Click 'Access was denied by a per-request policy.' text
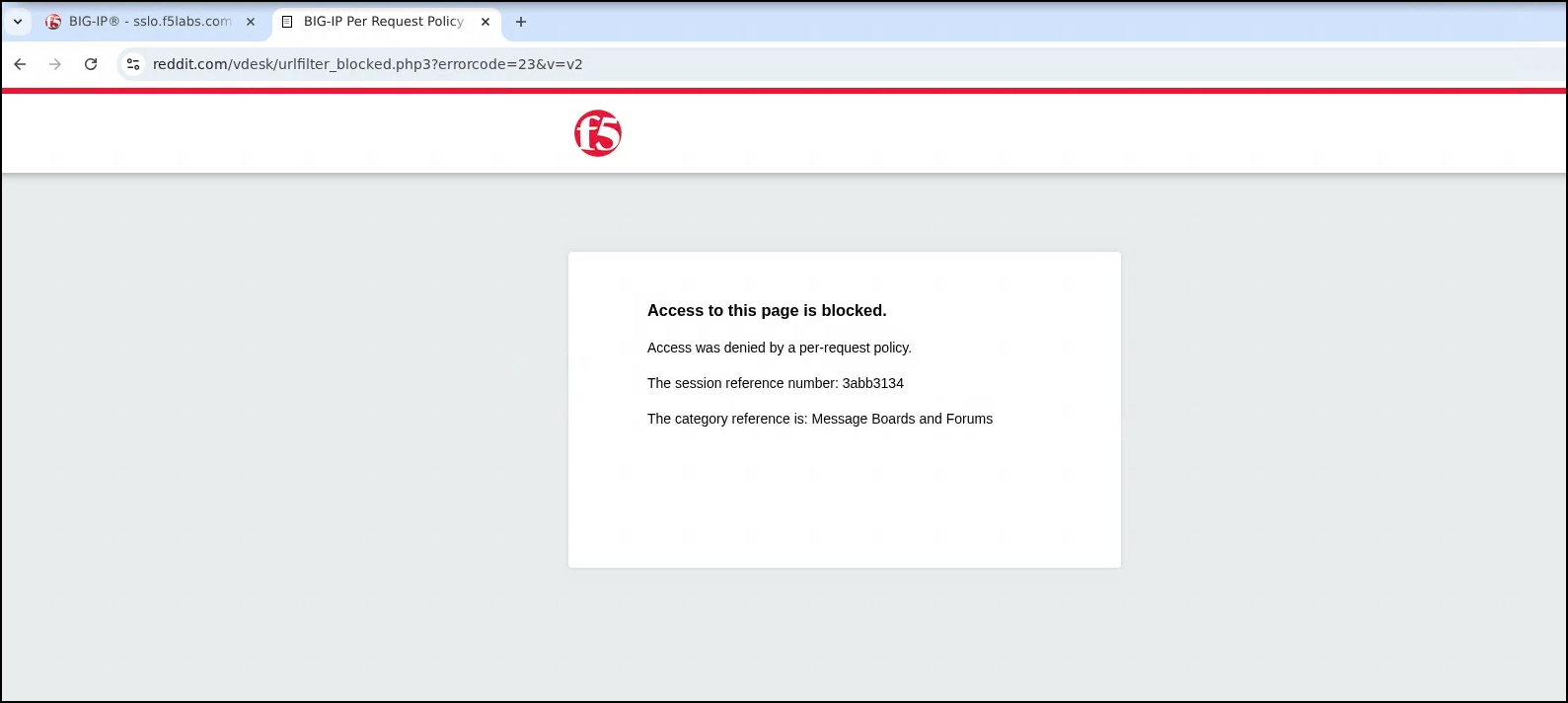This screenshot has width=1568, height=703. (x=780, y=348)
